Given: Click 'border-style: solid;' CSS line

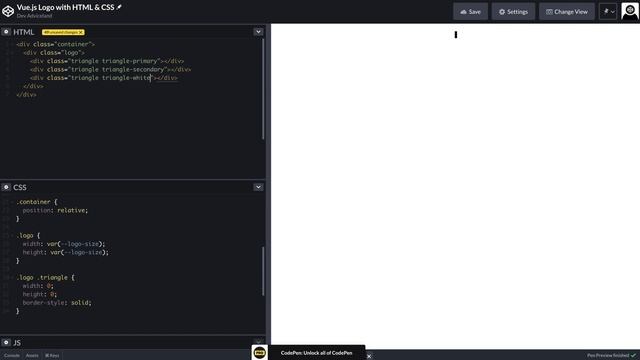Looking at the screenshot, I should pyautogui.click(x=57, y=302).
